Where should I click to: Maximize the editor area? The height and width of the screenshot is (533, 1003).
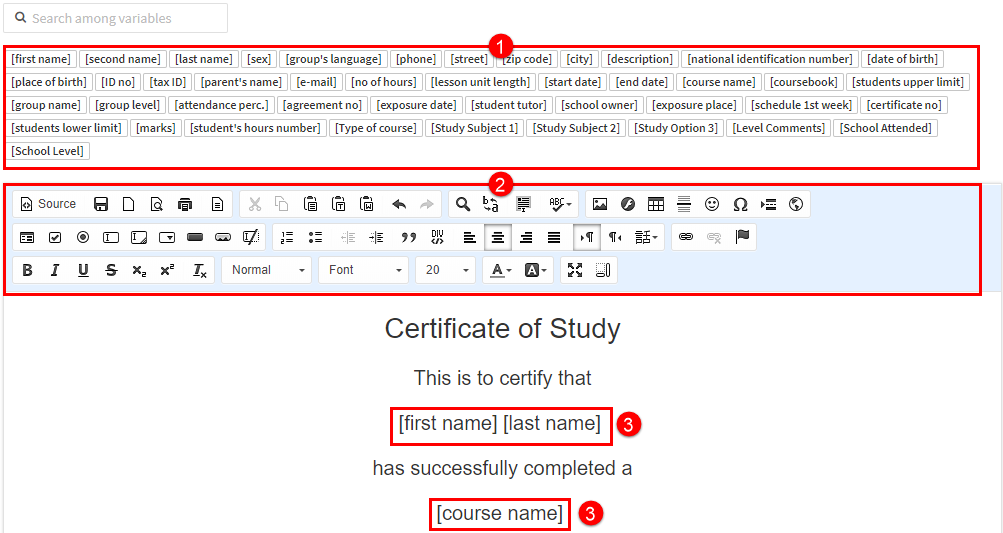coord(574,270)
